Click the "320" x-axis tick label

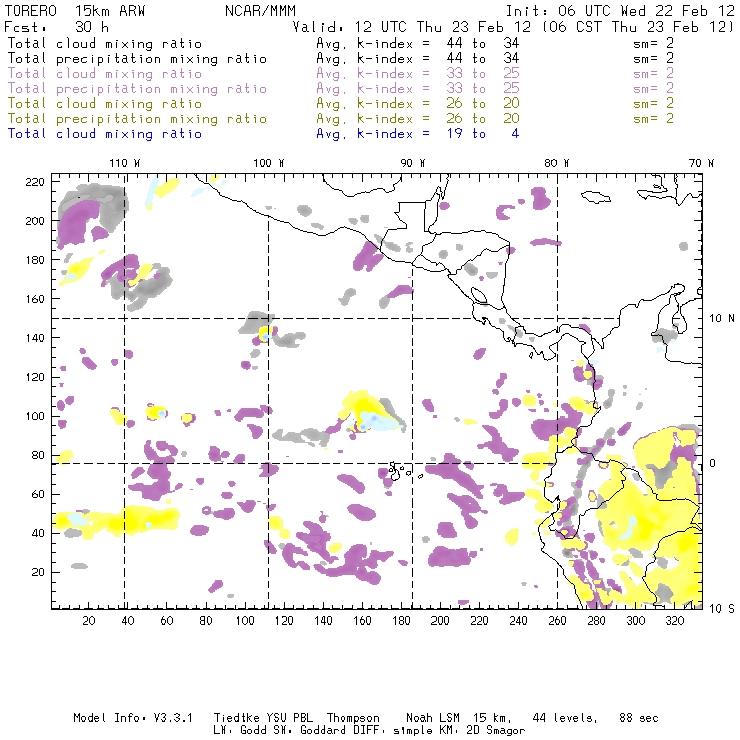pyautogui.click(x=674, y=621)
